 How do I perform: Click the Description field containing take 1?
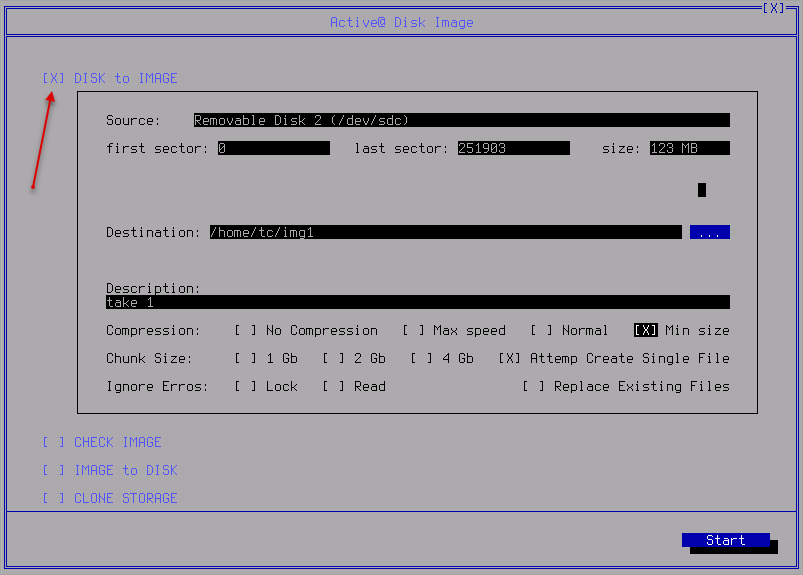[x=418, y=302]
